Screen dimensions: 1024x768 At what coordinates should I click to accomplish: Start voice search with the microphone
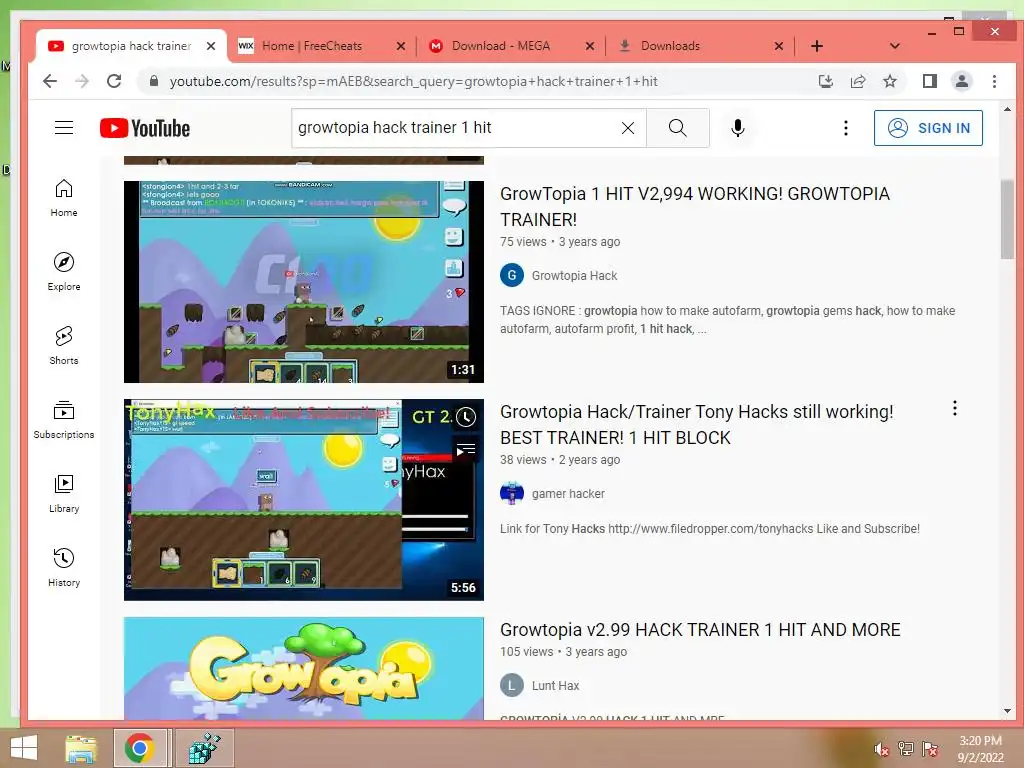(738, 128)
